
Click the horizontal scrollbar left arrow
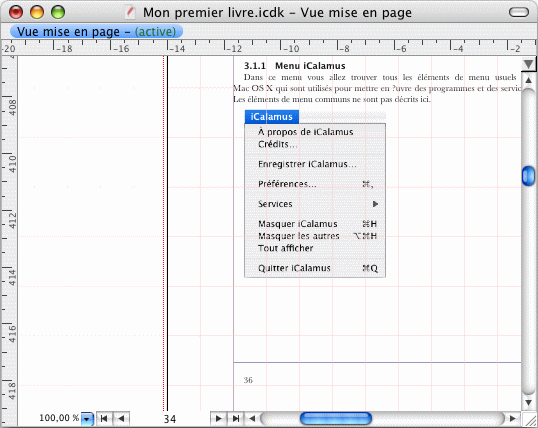tap(252, 418)
